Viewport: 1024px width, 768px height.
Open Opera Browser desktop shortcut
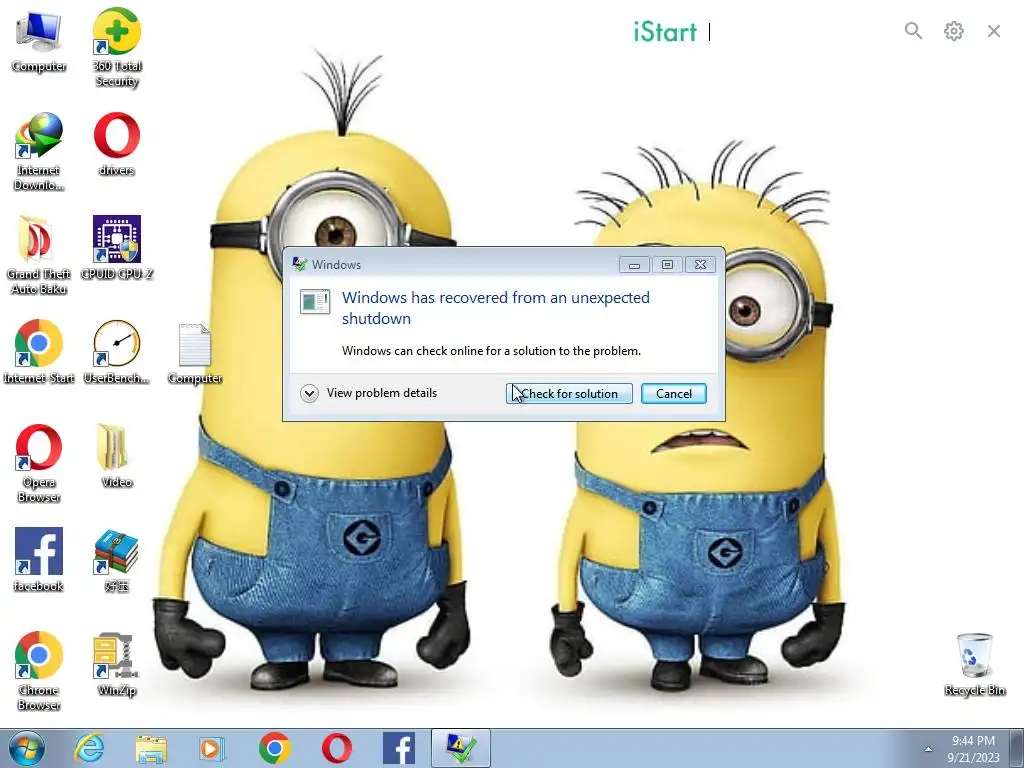coord(39,463)
